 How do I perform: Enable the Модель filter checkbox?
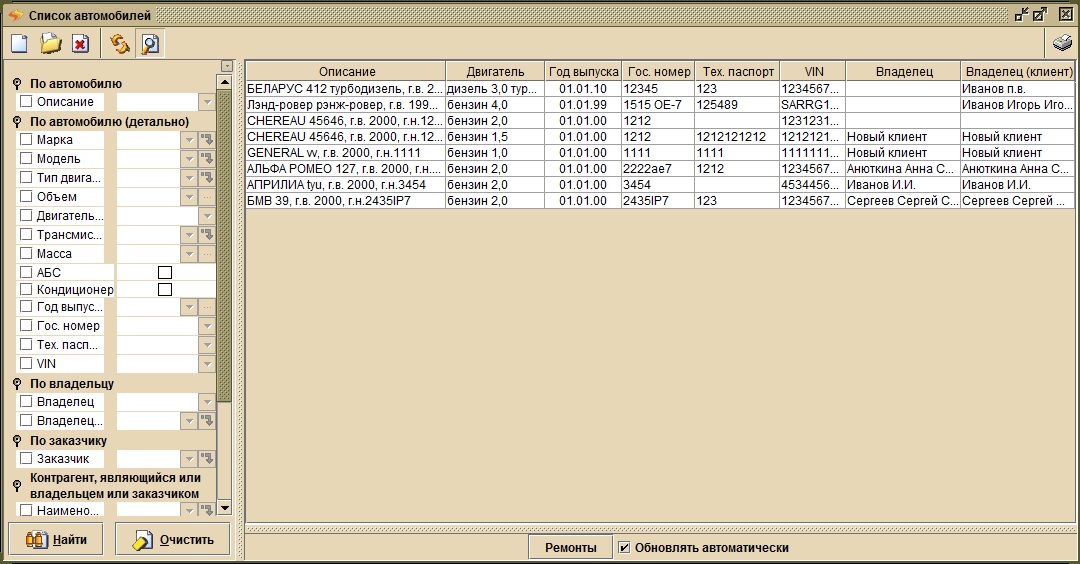pos(26,158)
